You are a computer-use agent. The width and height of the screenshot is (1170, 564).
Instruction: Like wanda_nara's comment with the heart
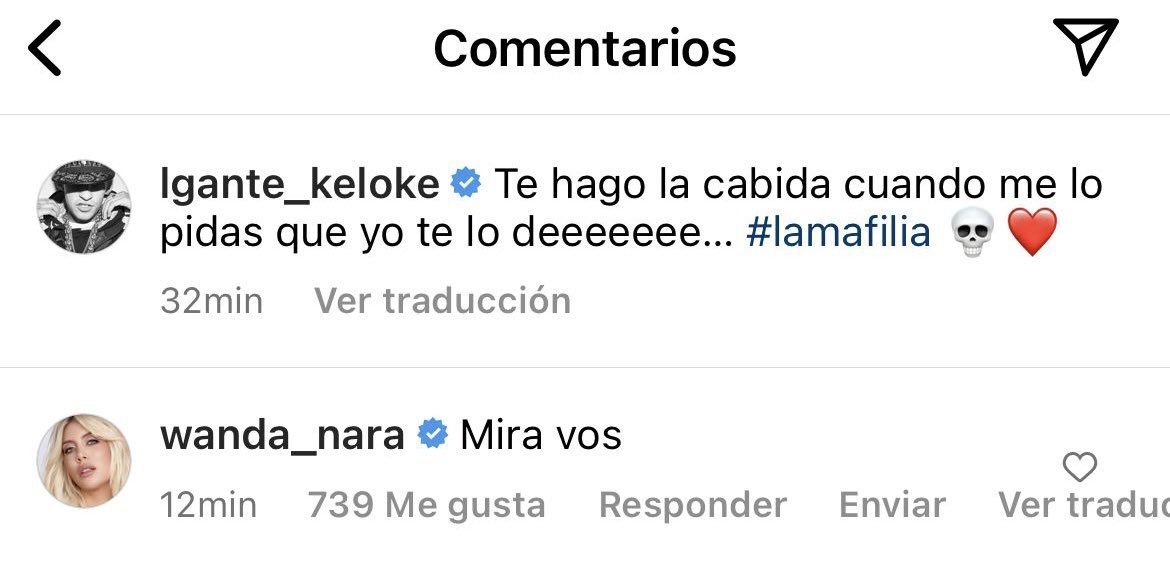[x=1079, y=468]
